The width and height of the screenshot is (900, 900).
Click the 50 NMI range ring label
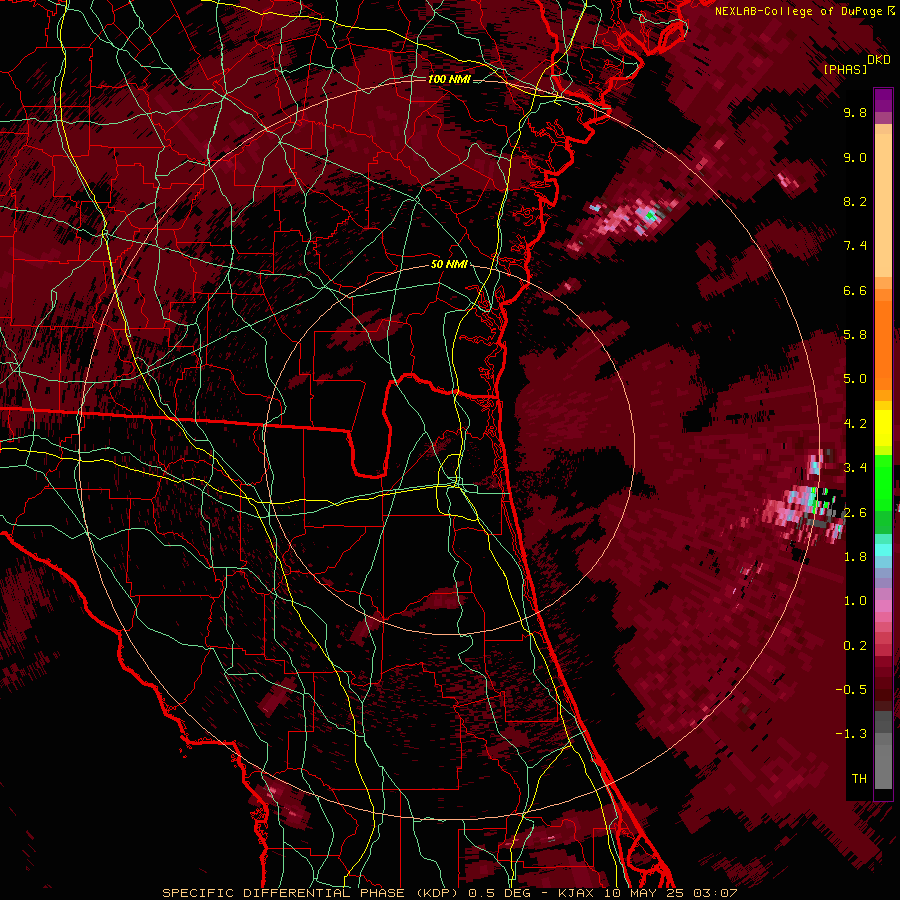click(449, 265)
